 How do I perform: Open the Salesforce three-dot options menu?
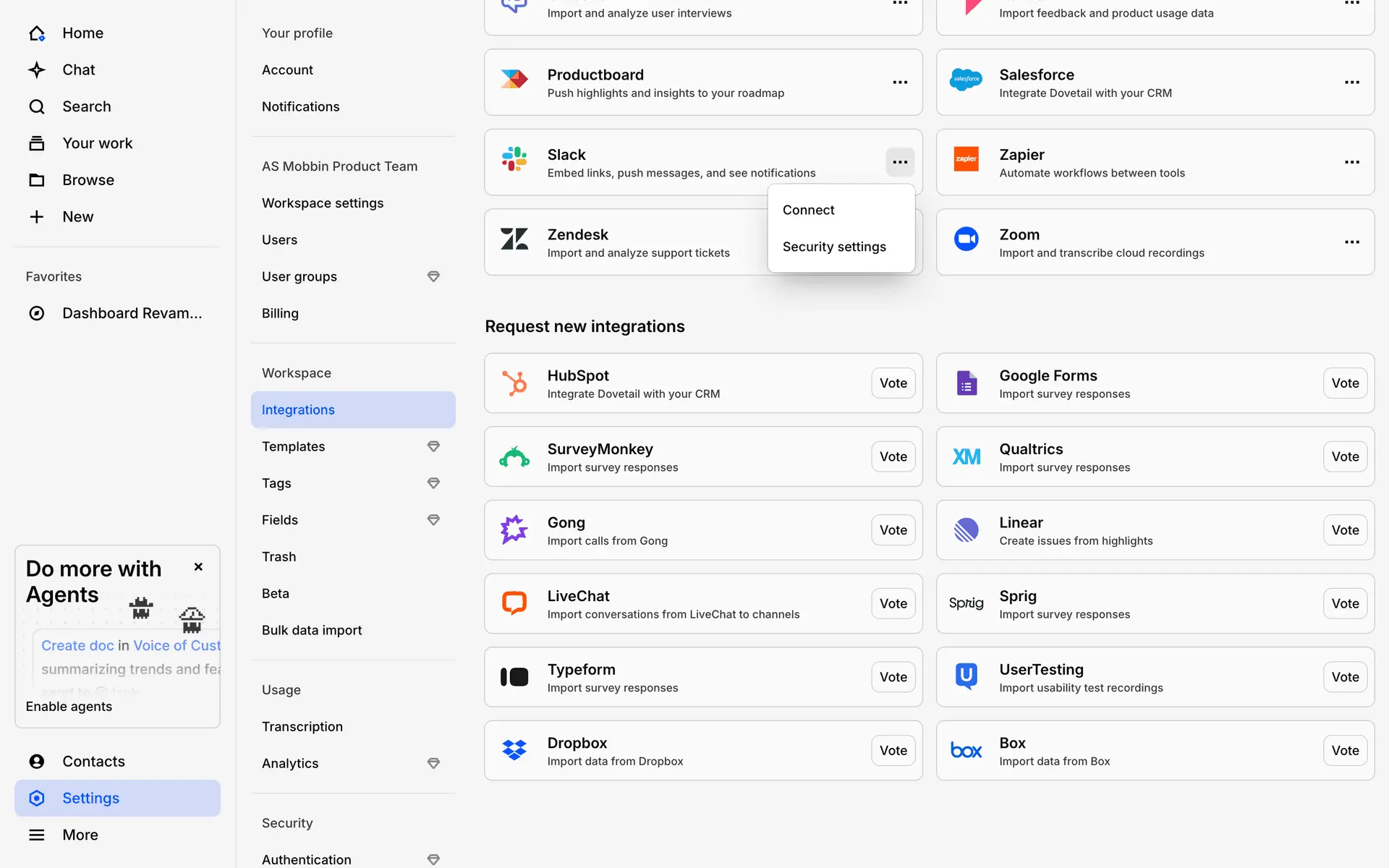[1351, 82]
